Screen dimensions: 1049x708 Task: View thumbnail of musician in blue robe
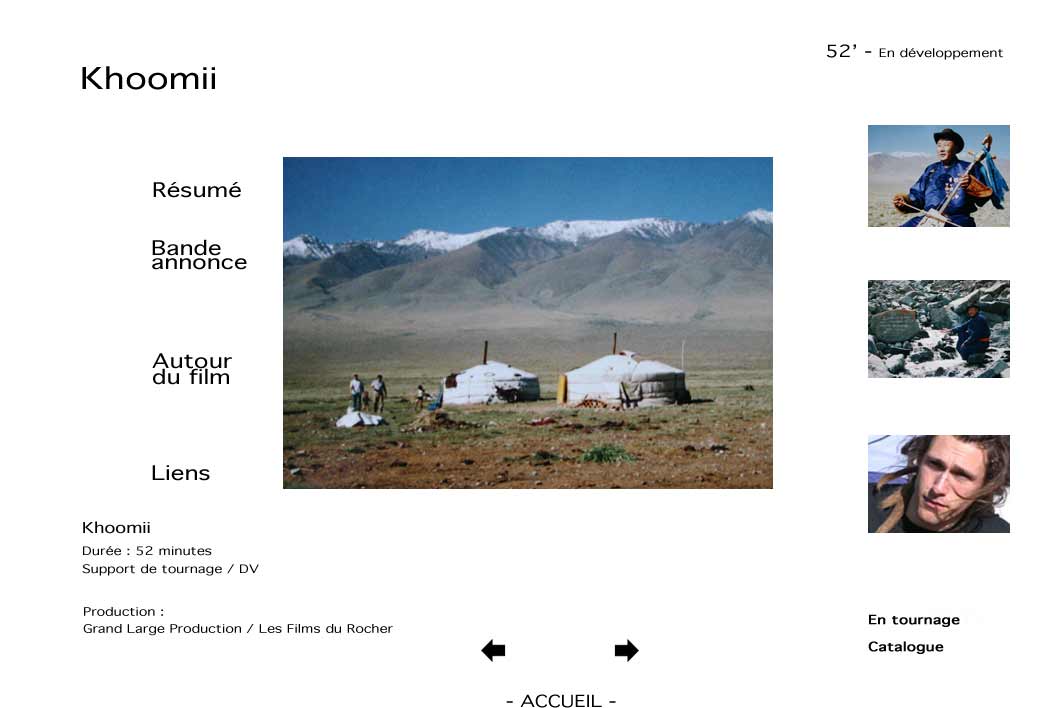point(939,176)
